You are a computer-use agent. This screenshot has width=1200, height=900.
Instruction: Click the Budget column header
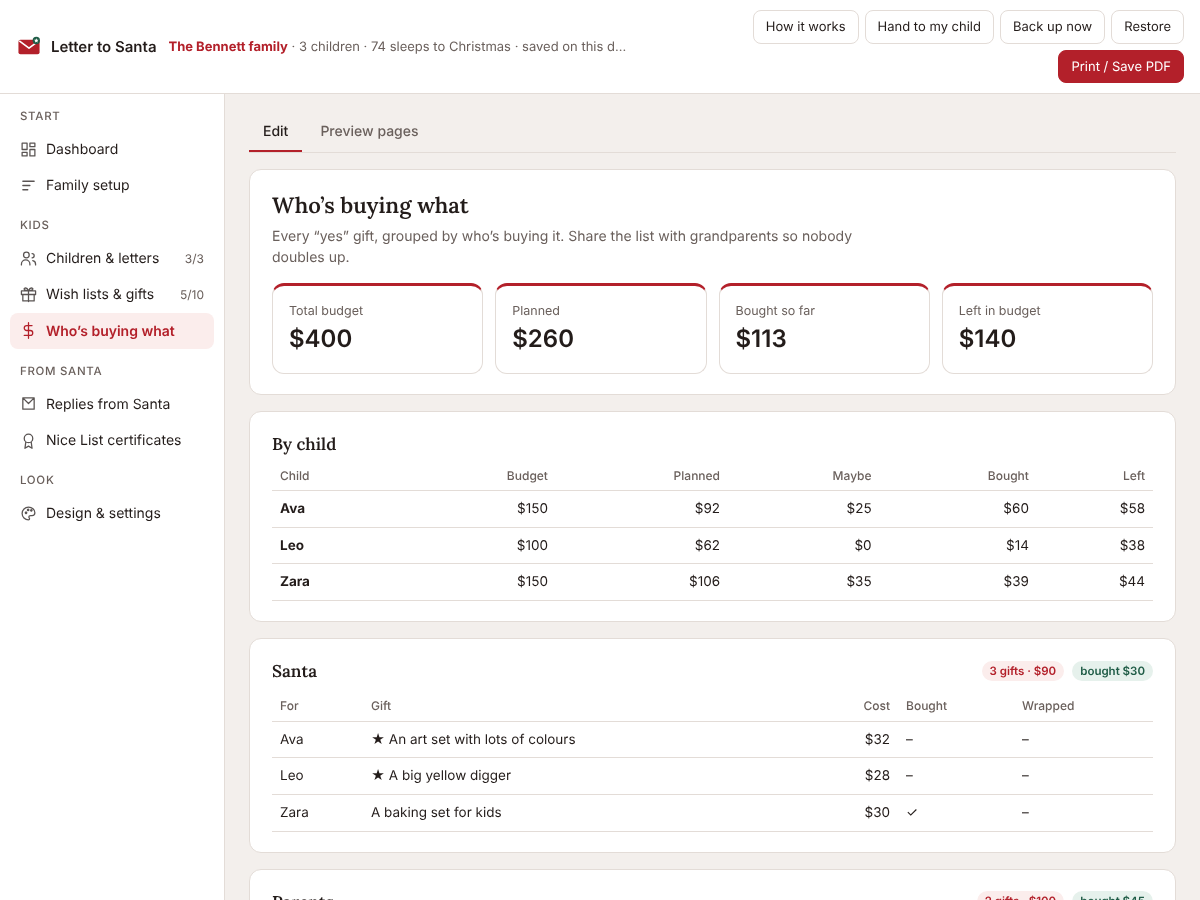click(x=527, y=476)
